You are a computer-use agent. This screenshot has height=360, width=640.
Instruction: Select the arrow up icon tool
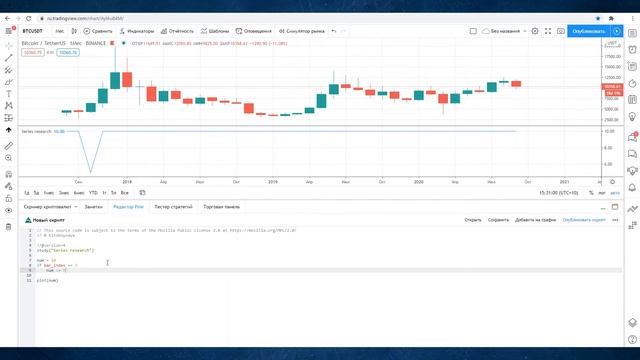coord(9,130)
